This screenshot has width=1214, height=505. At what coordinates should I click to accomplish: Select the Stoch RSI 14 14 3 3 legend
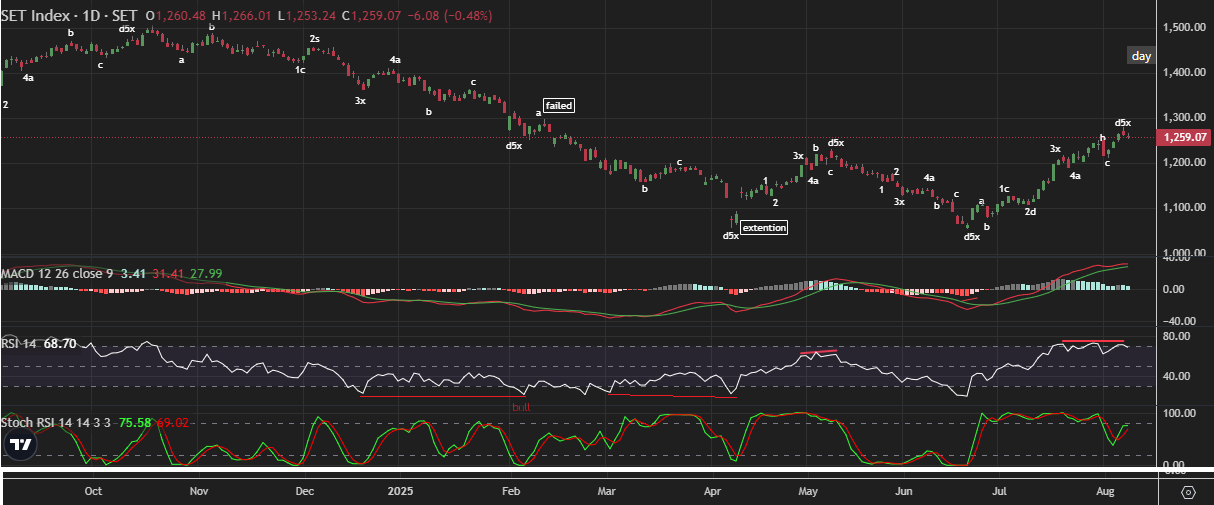click(57, 423)
